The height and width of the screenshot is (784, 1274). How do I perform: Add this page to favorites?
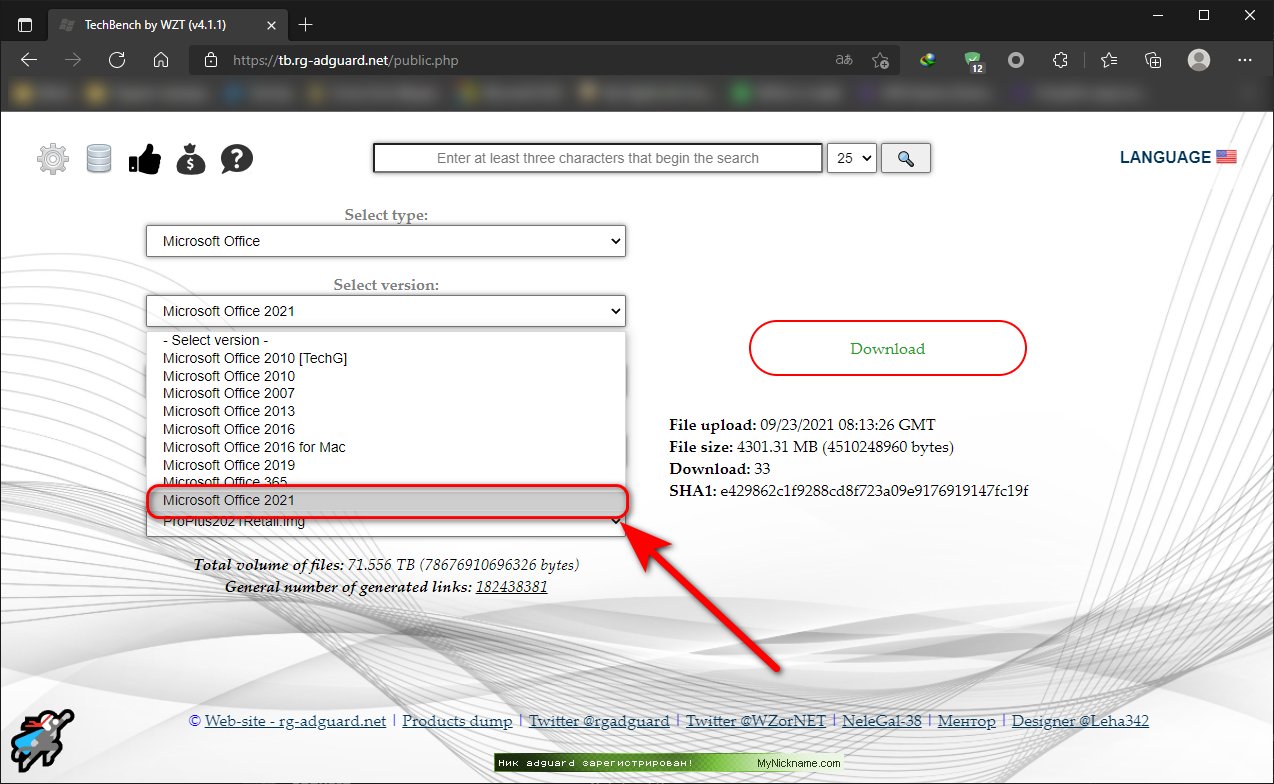[880, 60]
